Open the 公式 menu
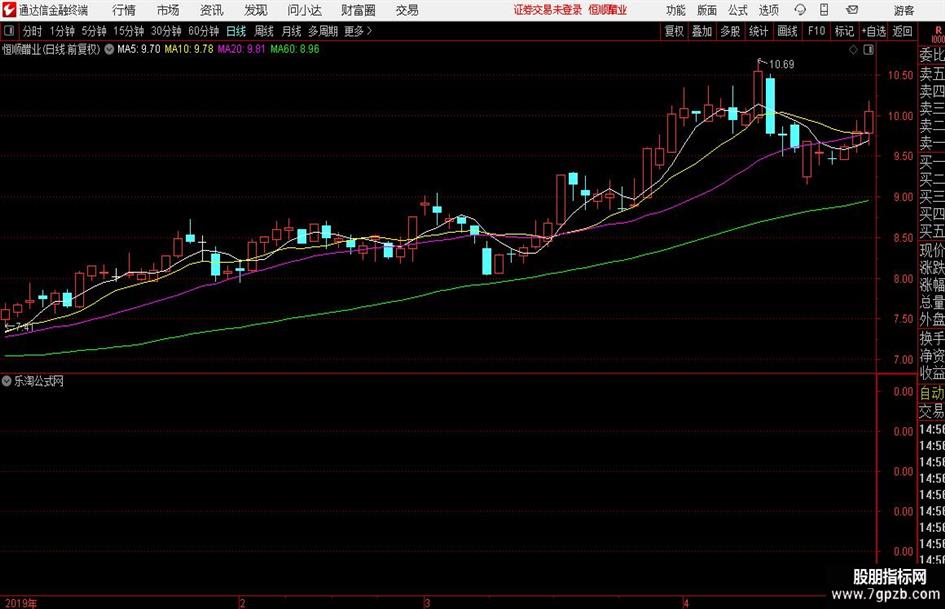 pos(737,10)
